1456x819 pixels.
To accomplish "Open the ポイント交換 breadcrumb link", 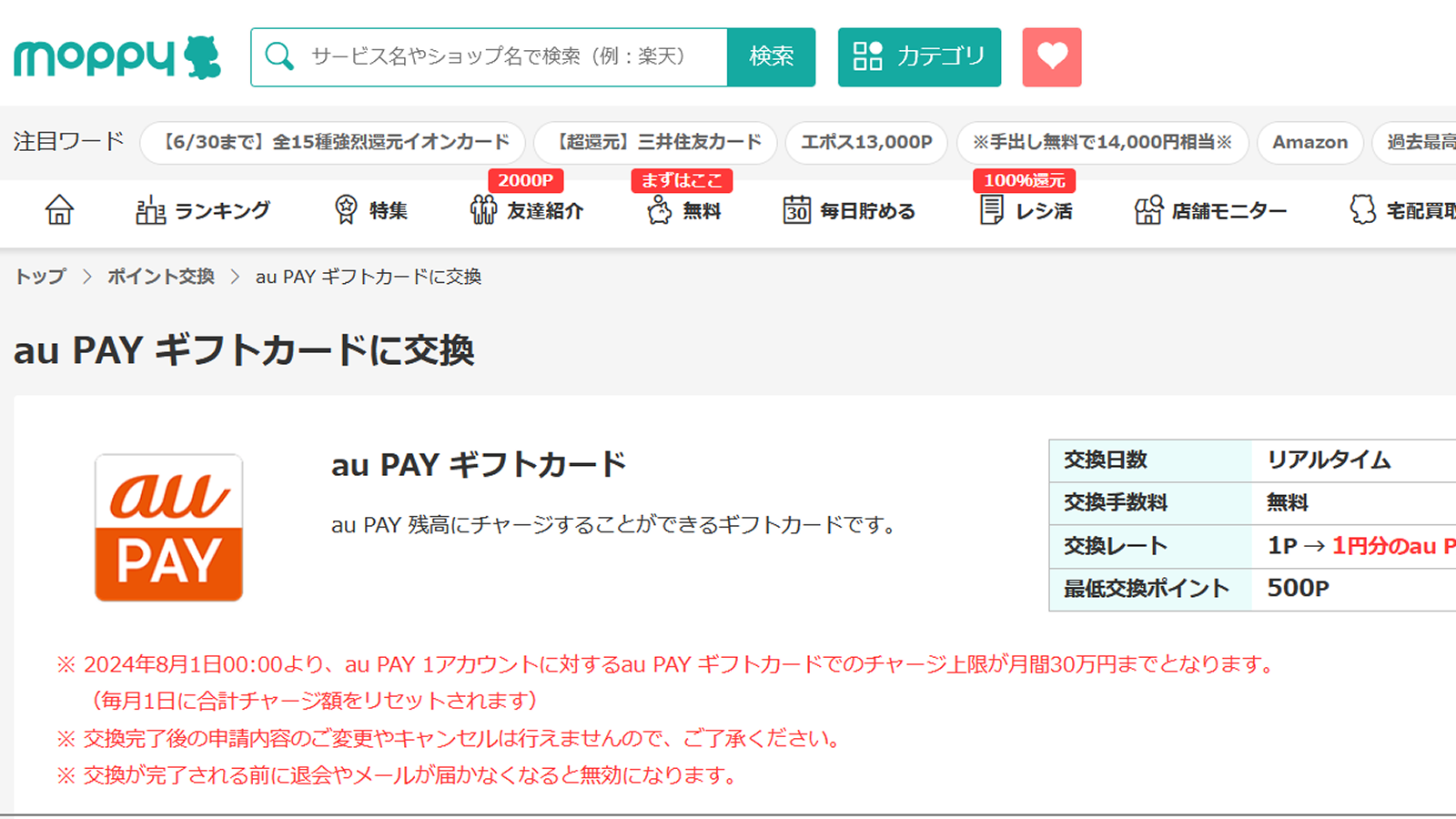I will pos(160,275).
